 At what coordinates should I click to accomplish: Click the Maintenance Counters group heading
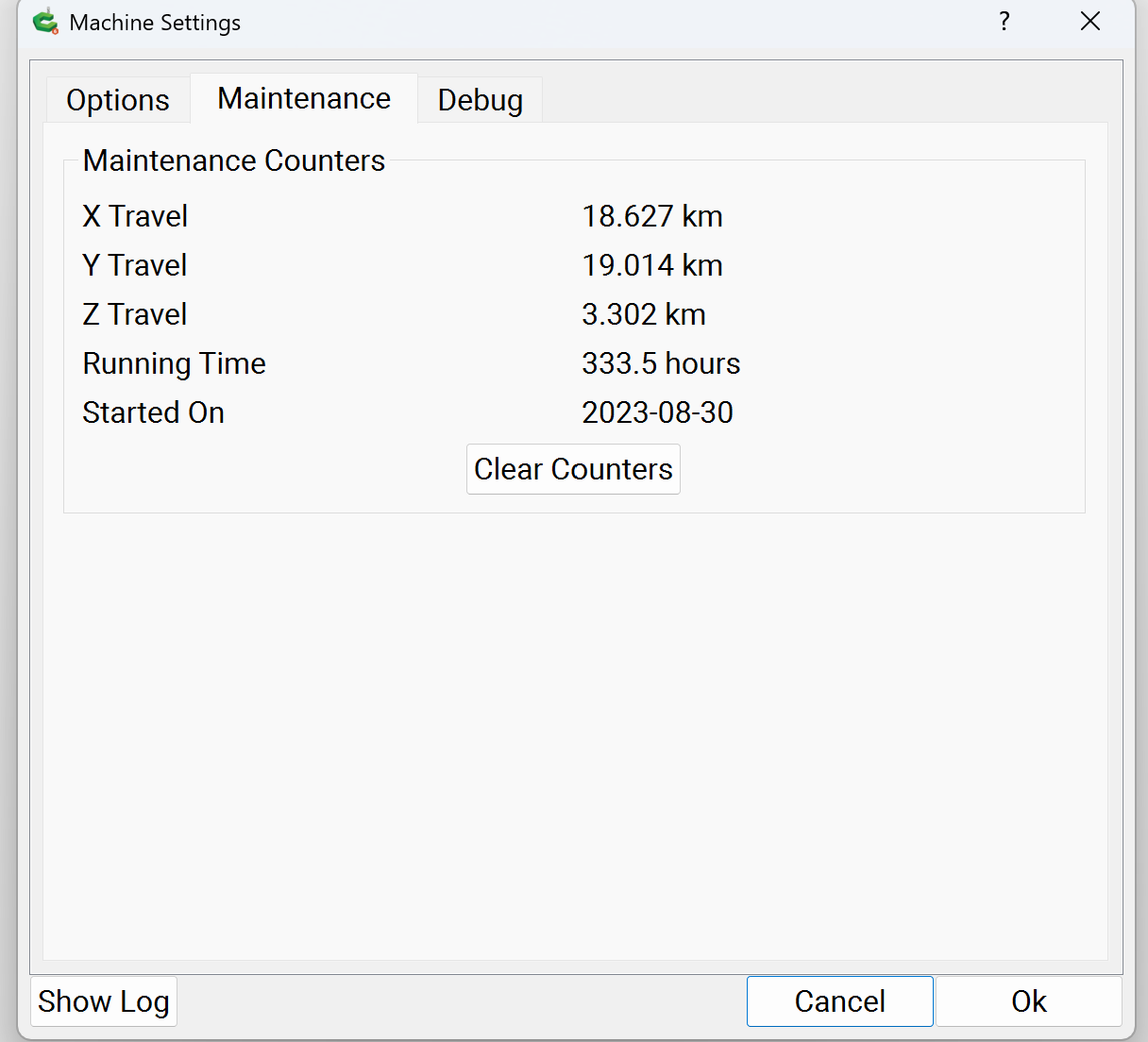point(234,160)
